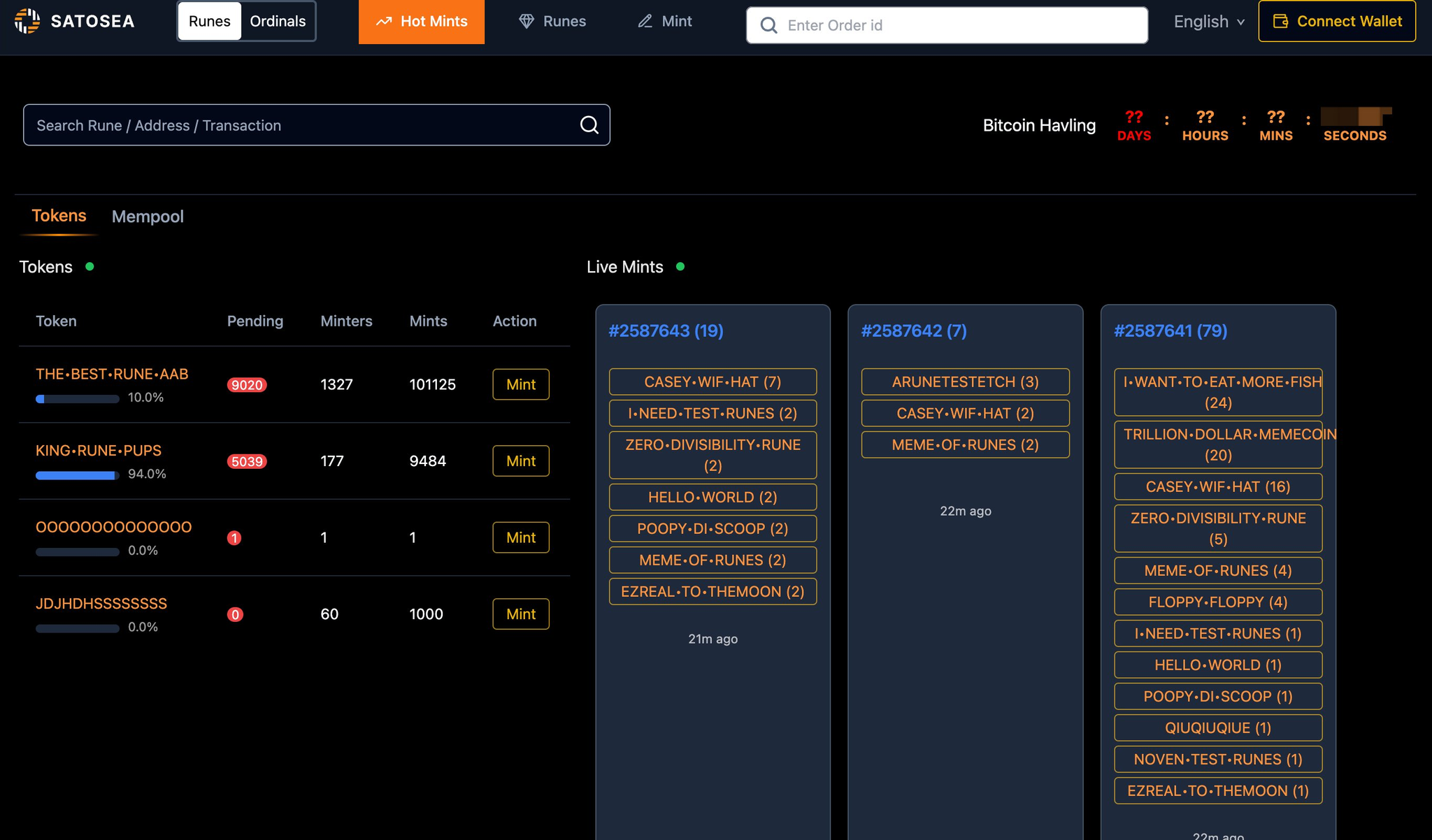Viewport: 1432px width, 840px height.
Task: Click the wallet icon on Connect Wallet
Action: click(x=1280, y=22)
